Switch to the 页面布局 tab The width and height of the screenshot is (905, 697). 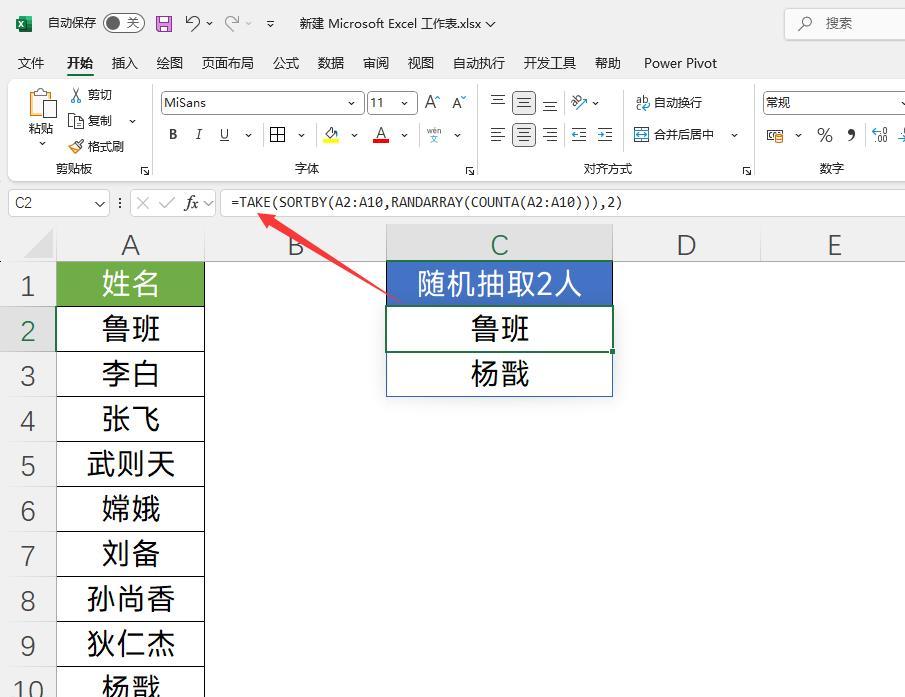point(227,63)
